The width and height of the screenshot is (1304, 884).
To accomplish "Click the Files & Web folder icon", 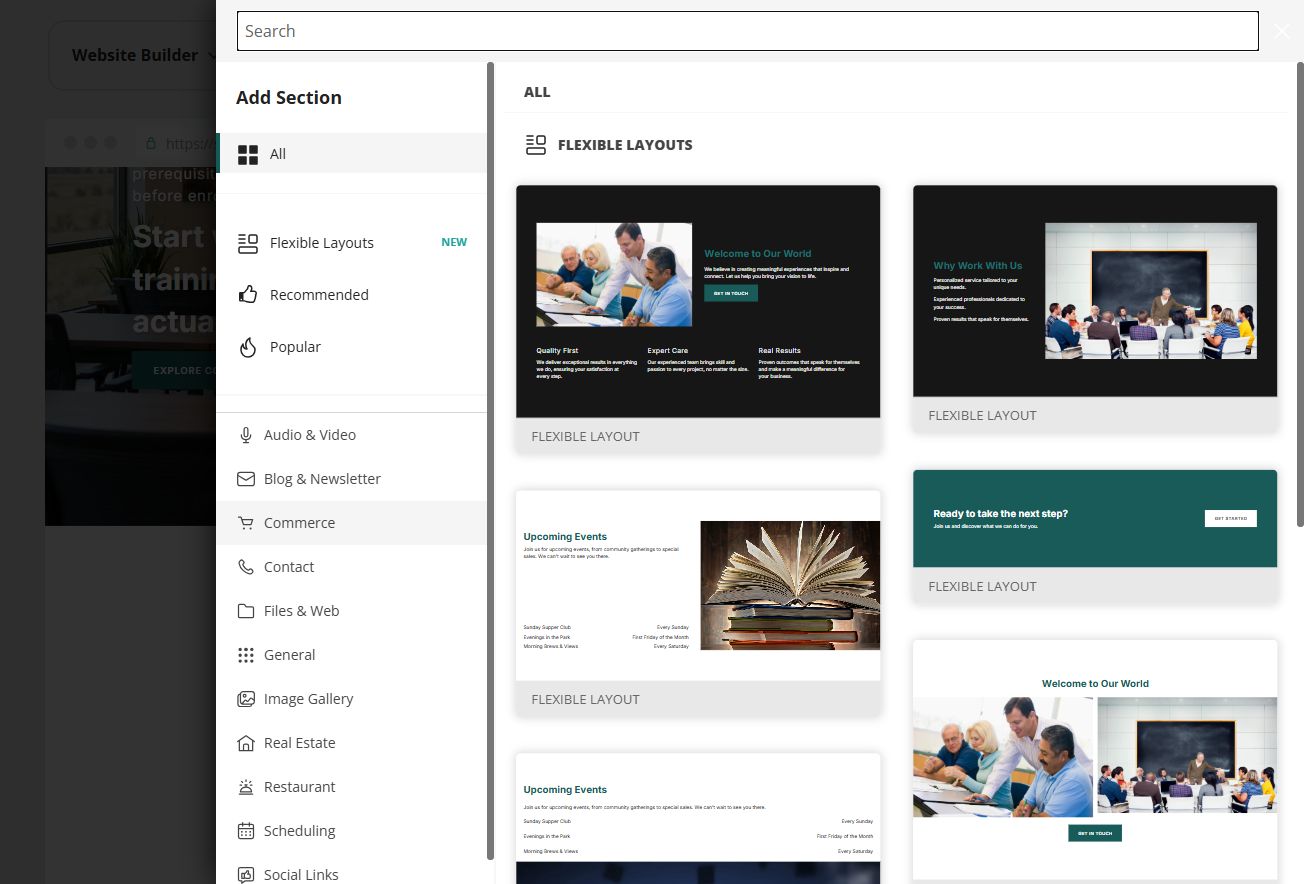I will 246,611.
